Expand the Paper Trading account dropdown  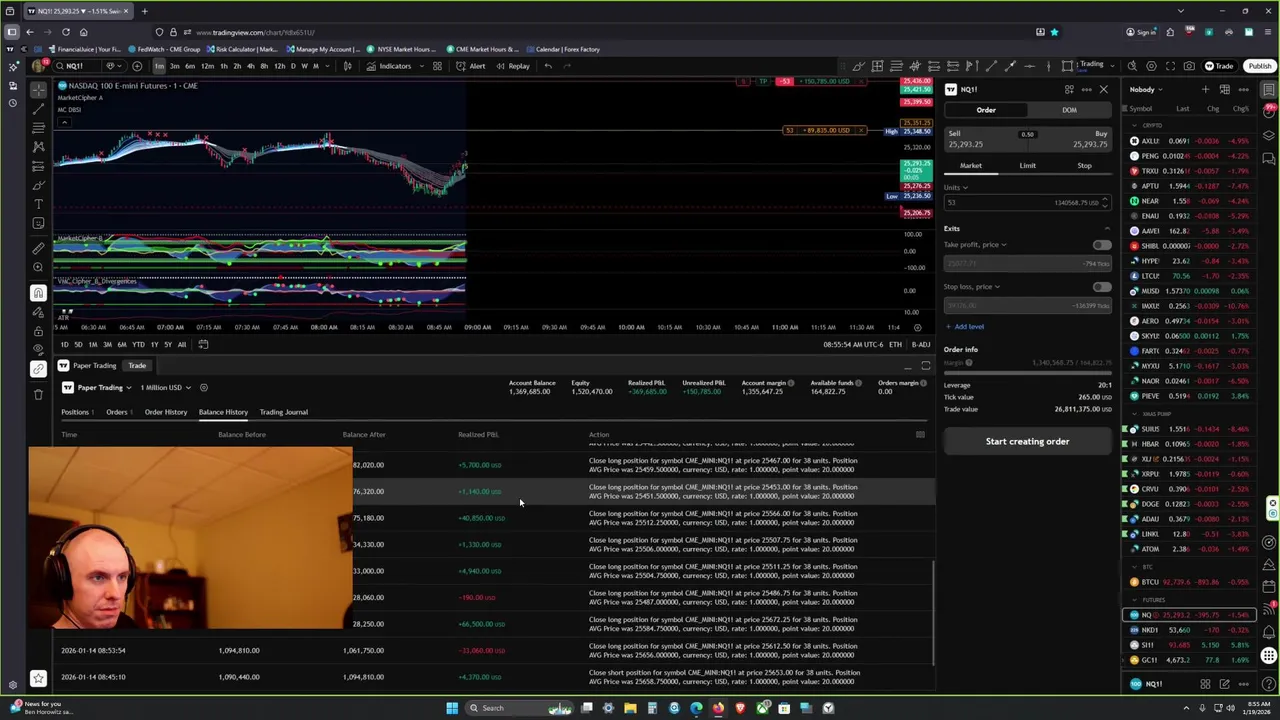coord(103,388)
